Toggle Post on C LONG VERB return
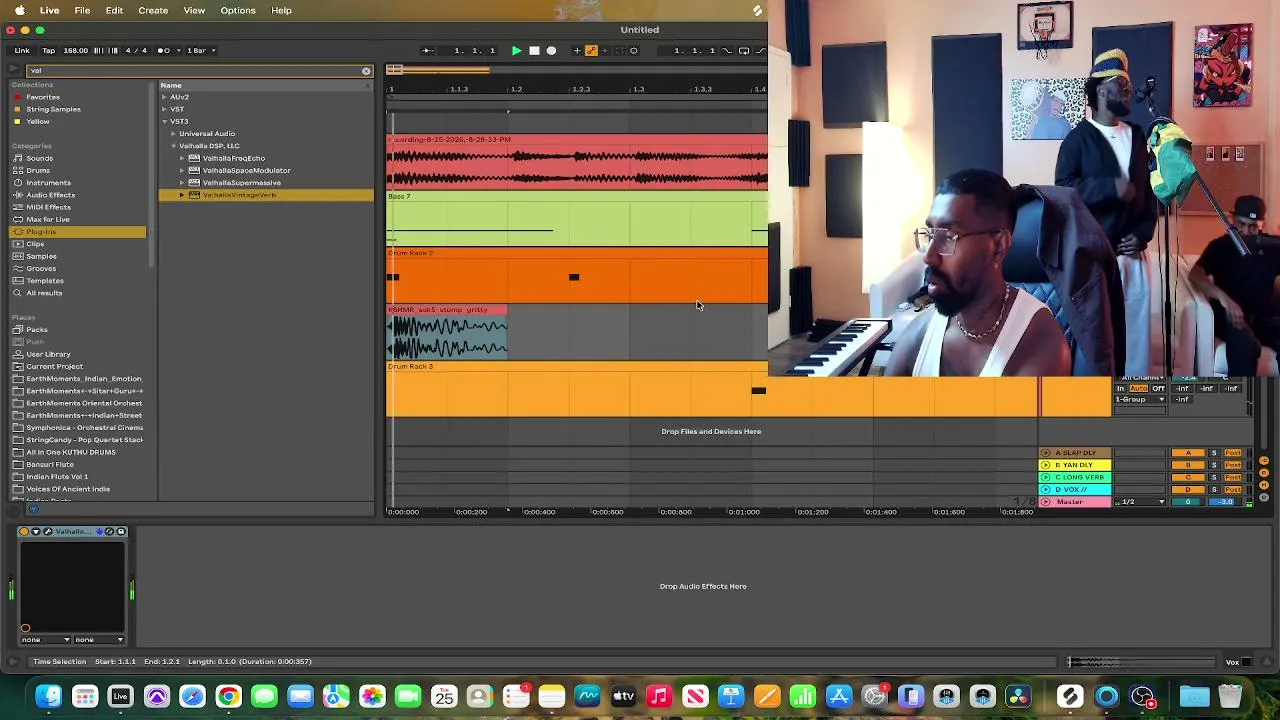The image size is (1280, 720). [x=1232, y=477]
